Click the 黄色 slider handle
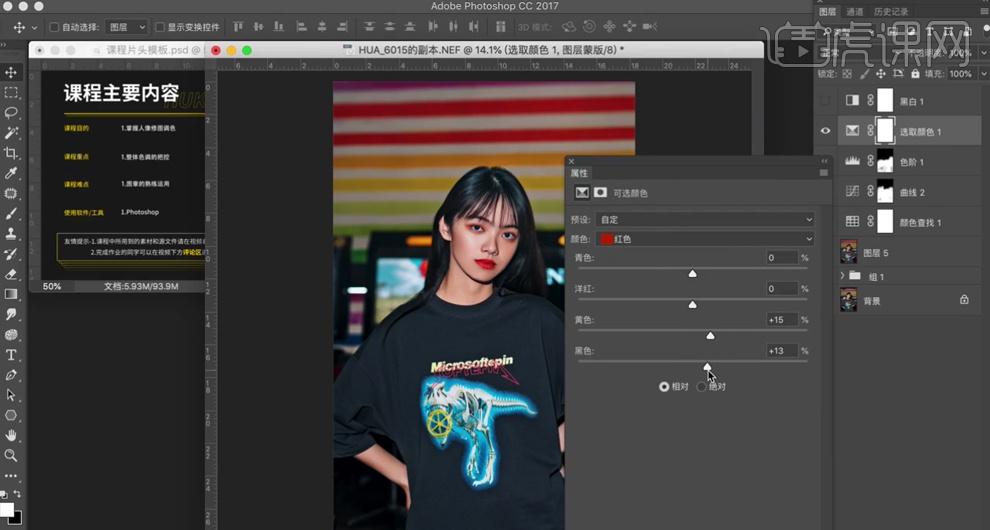 pyautogui.click(x=710, y=335)
